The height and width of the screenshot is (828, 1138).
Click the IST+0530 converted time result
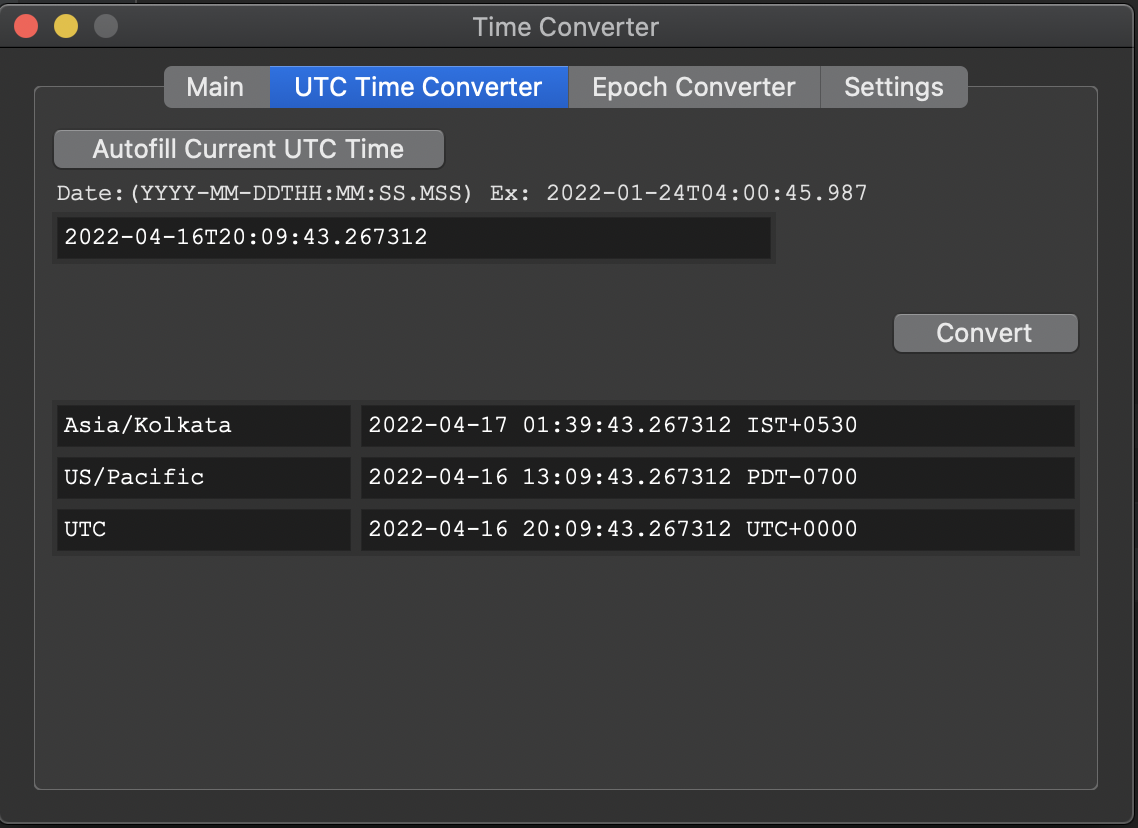point(716,425)
